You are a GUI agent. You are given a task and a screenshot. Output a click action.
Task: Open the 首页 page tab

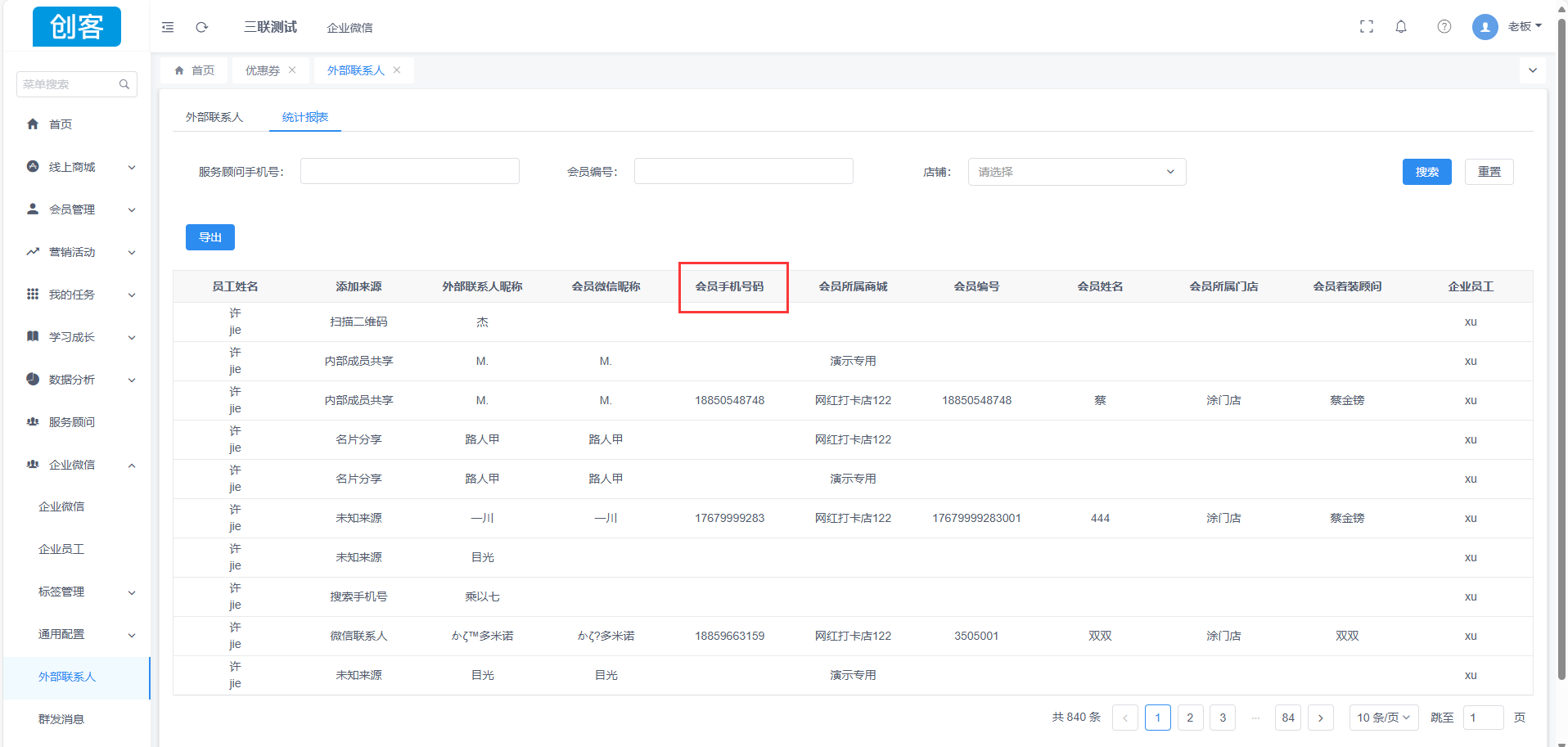pos(195,70)
